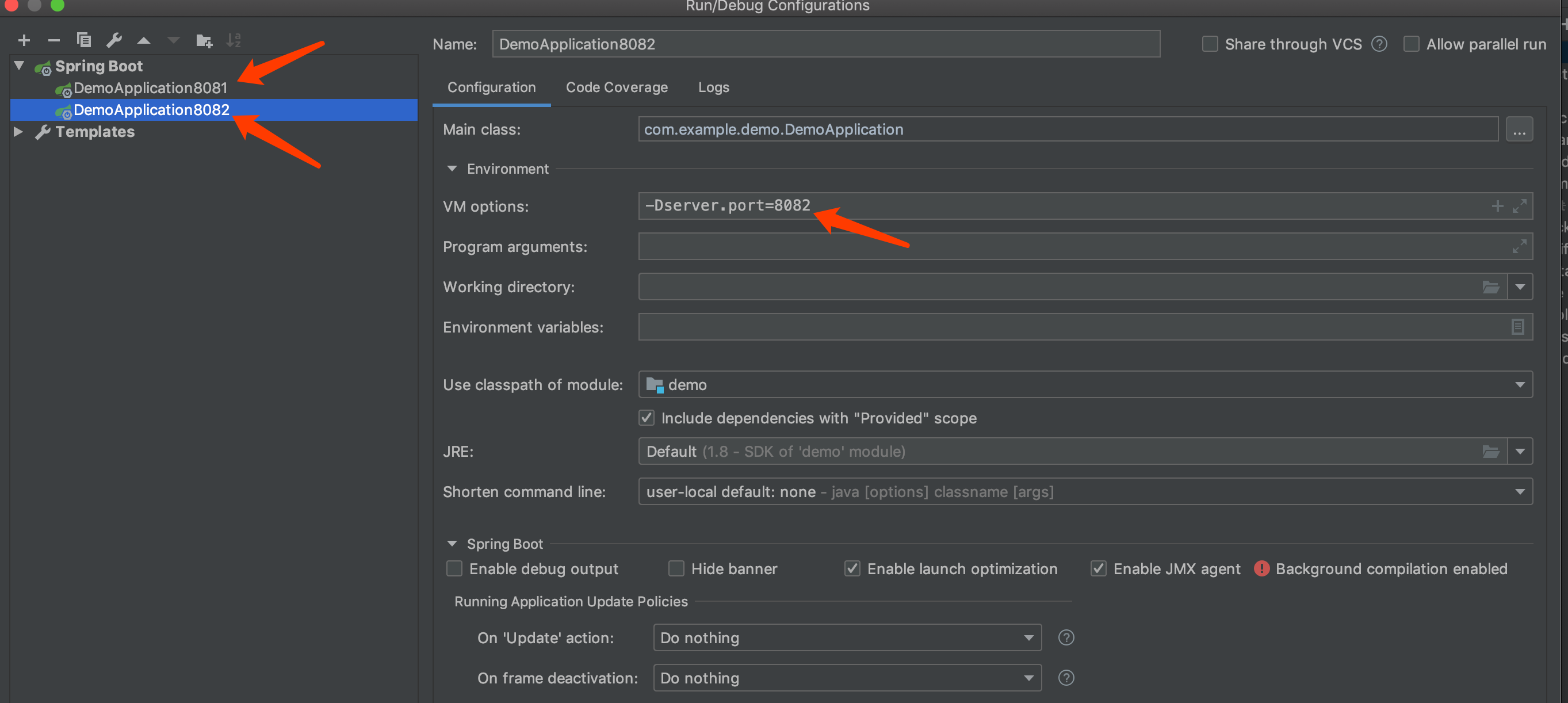Collapse the Spring Boot tree node
This screenshot has height=703, width=1568.
tap(19, 66)
